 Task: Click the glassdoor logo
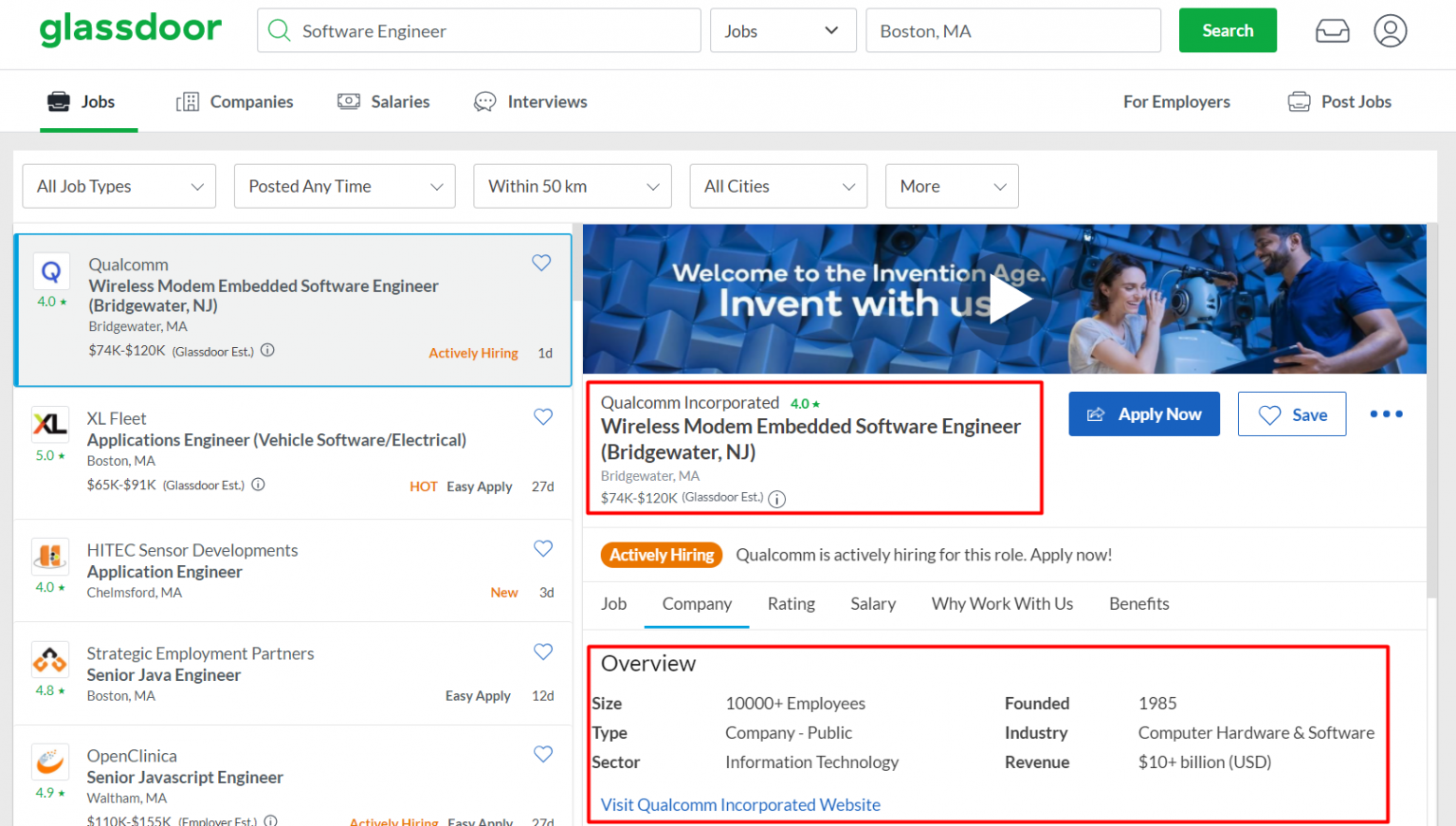pos(130,29)
